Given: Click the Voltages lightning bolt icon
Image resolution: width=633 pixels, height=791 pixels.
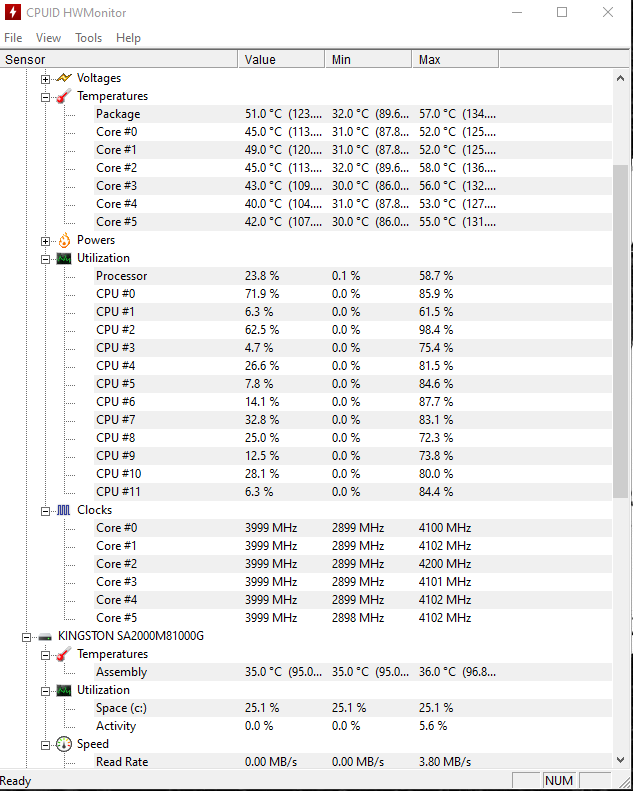Looking at the screenshot, I should 64,78.
